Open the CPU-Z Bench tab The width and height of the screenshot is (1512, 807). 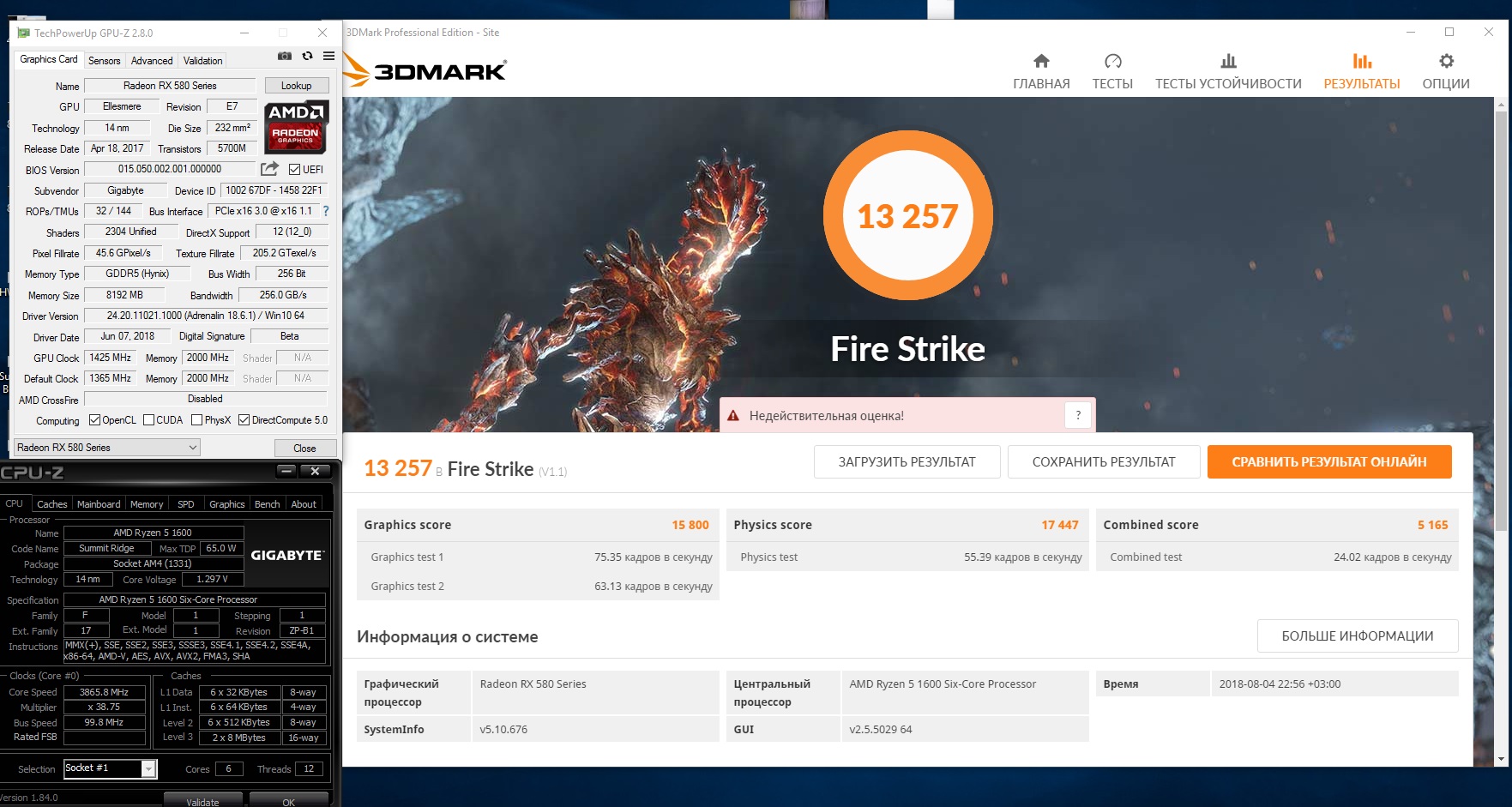tap(268, 504)
